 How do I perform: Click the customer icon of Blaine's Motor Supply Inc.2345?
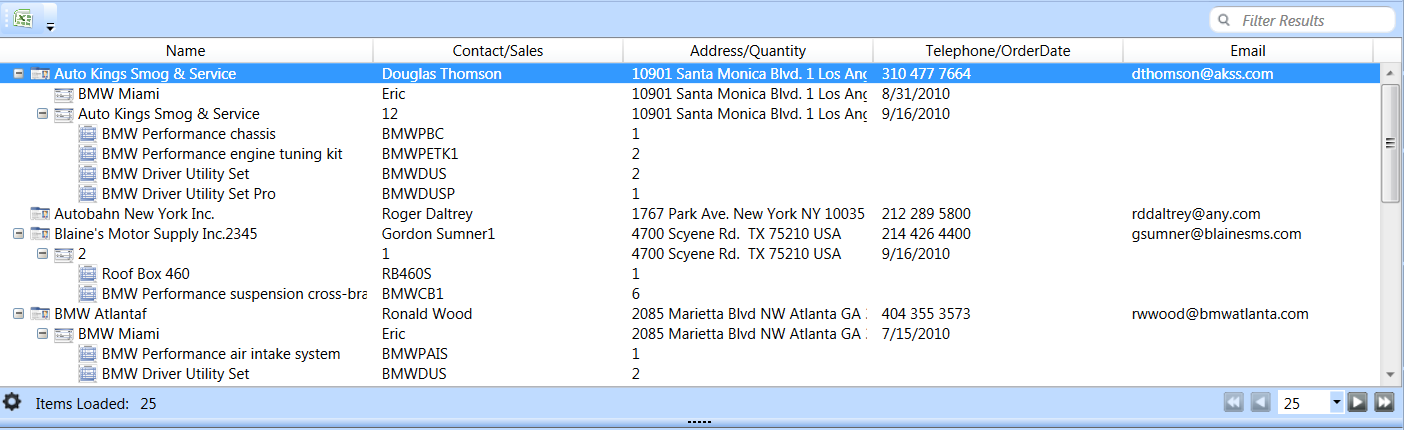[40, 234]
